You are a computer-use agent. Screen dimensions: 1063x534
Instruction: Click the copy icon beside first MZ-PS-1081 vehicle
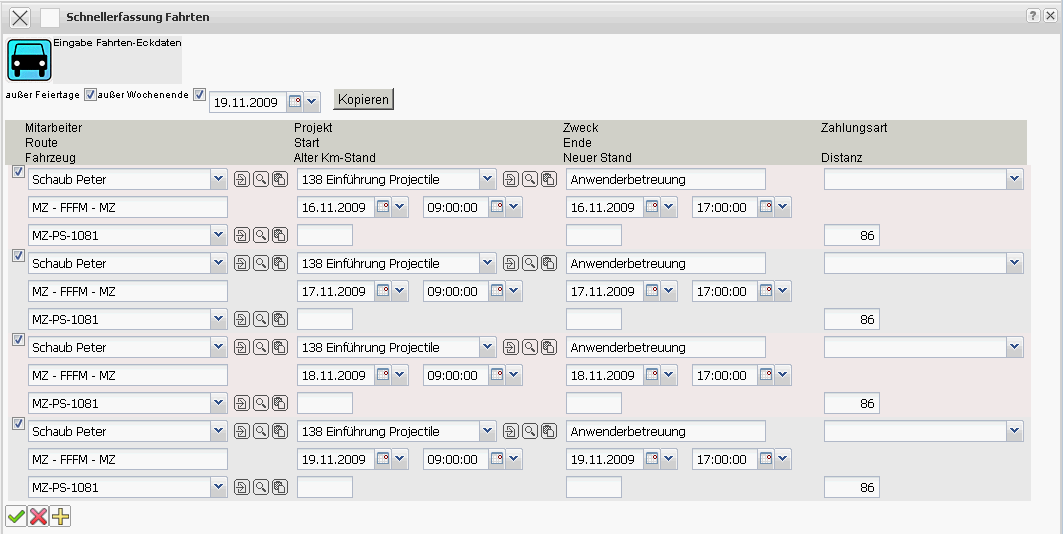[x=279, y=236]
